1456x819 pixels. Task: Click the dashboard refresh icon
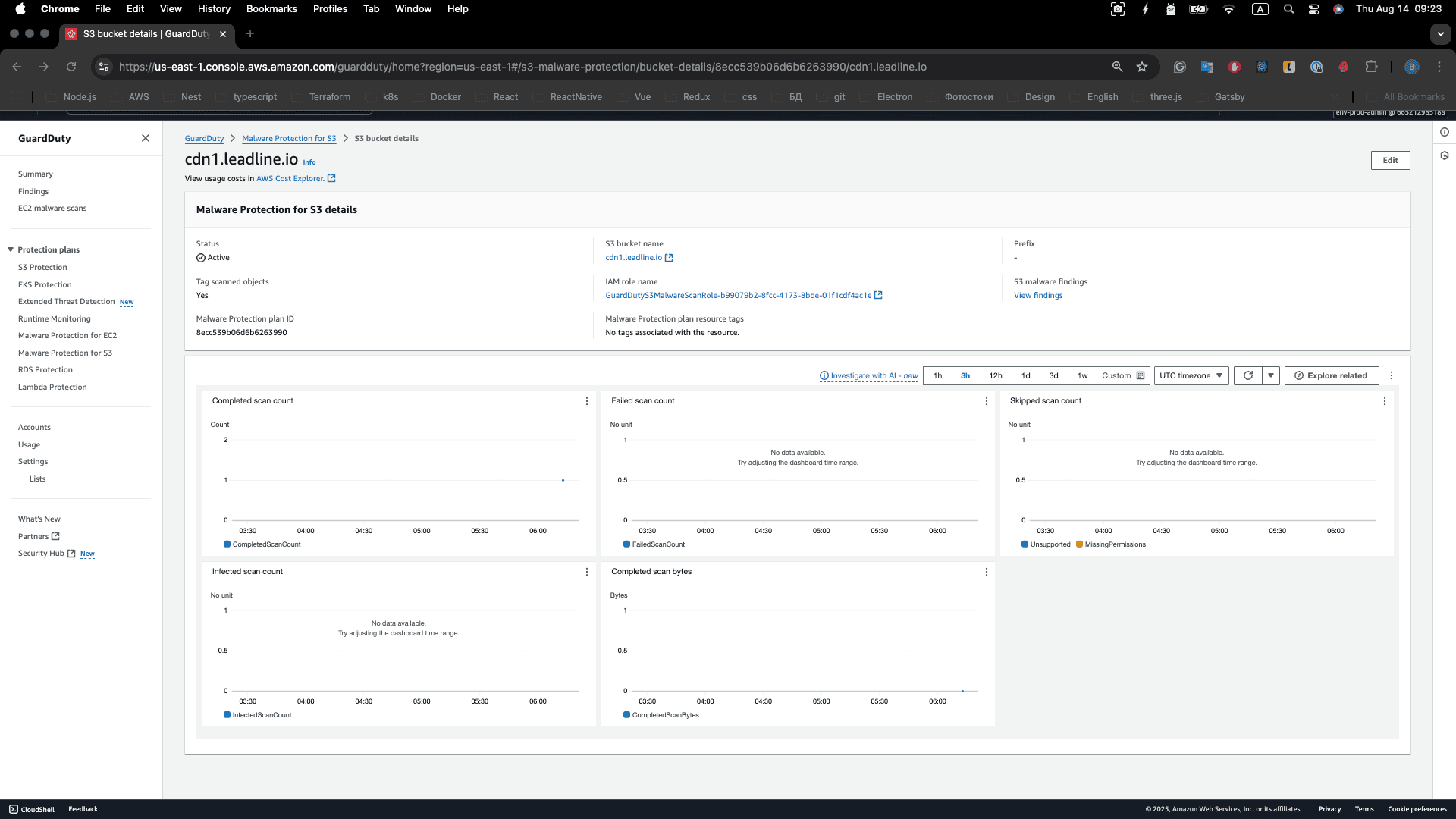(1248, 375)
